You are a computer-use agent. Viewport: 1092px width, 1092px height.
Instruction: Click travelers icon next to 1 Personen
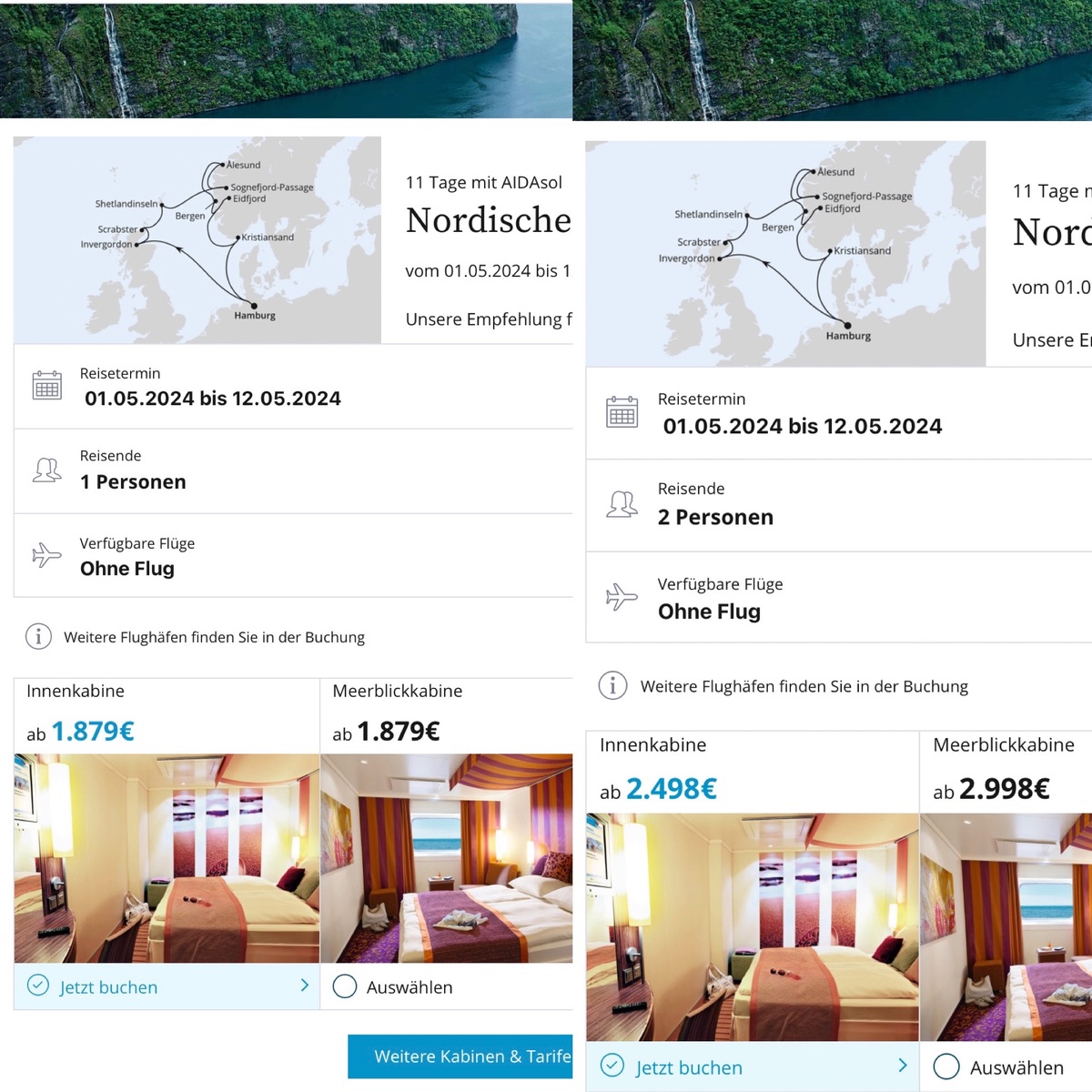pos(47,470)
